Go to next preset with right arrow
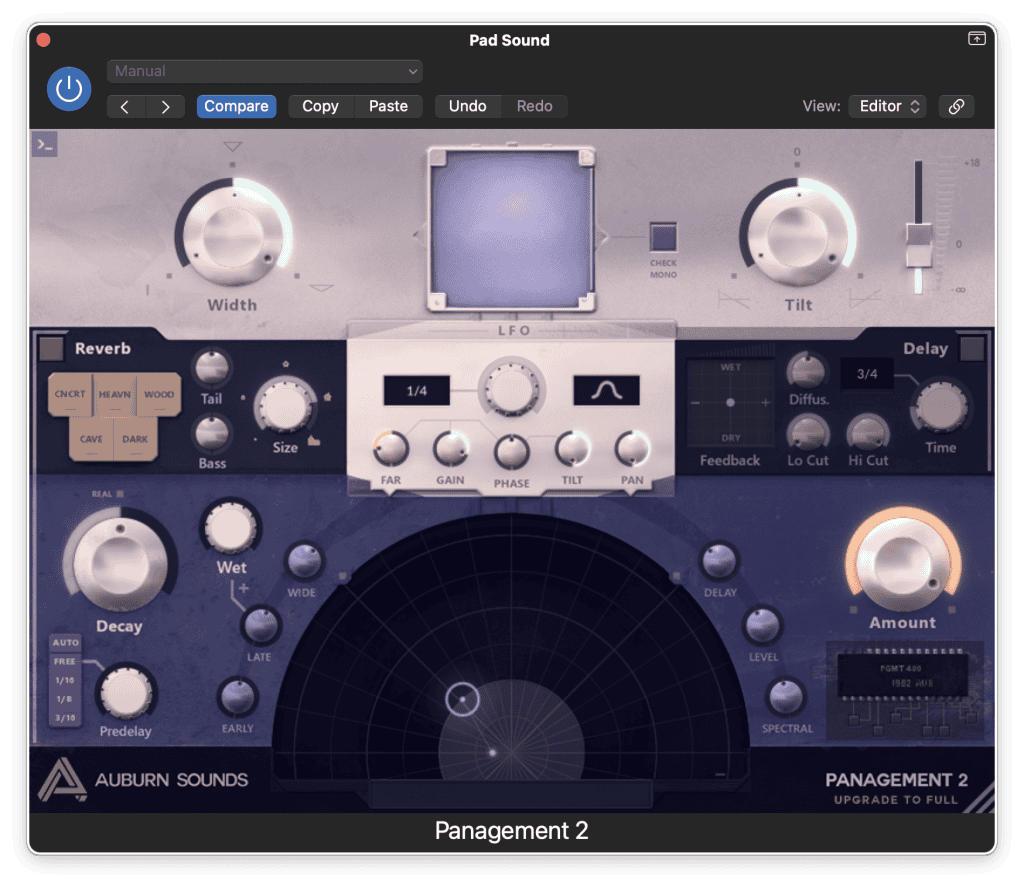This screenshot has height=887, width=1024. click(166, 106)
